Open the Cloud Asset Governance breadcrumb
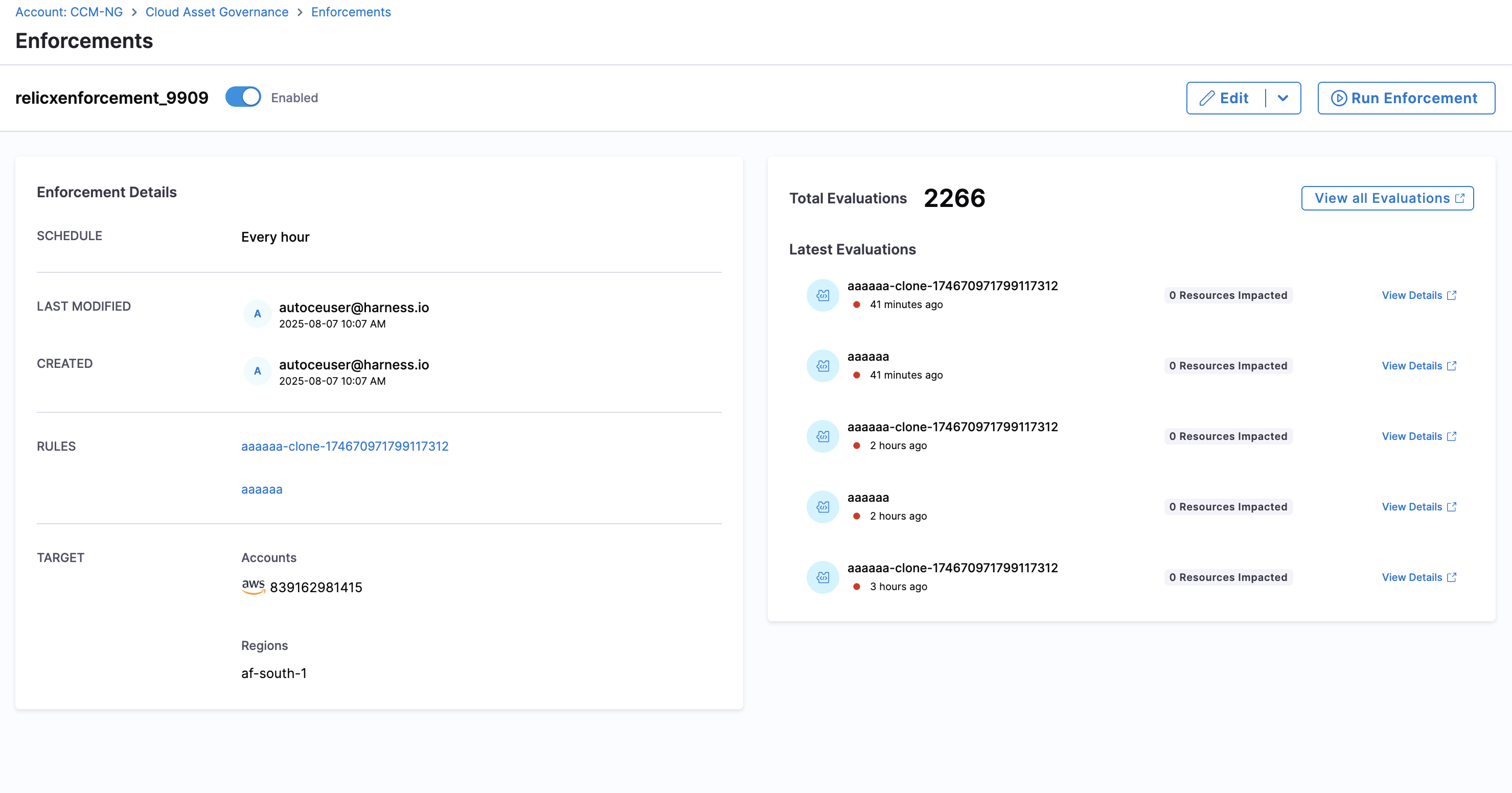Image resolution: width=1512 pixels, height=793 pixels. (x=217, y=12)
